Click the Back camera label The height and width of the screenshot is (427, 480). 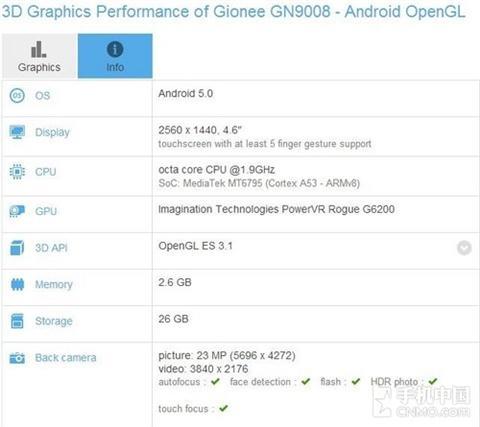[x=66, y=358]
